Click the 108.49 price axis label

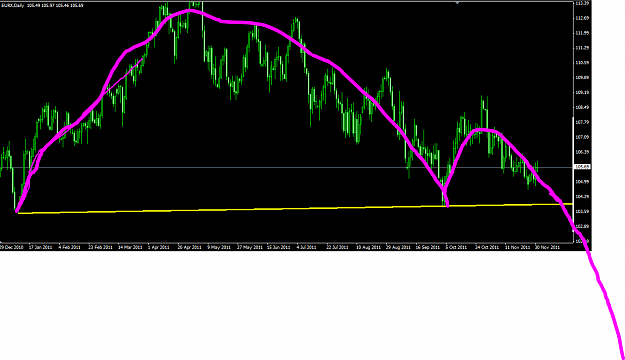(582, 107)
